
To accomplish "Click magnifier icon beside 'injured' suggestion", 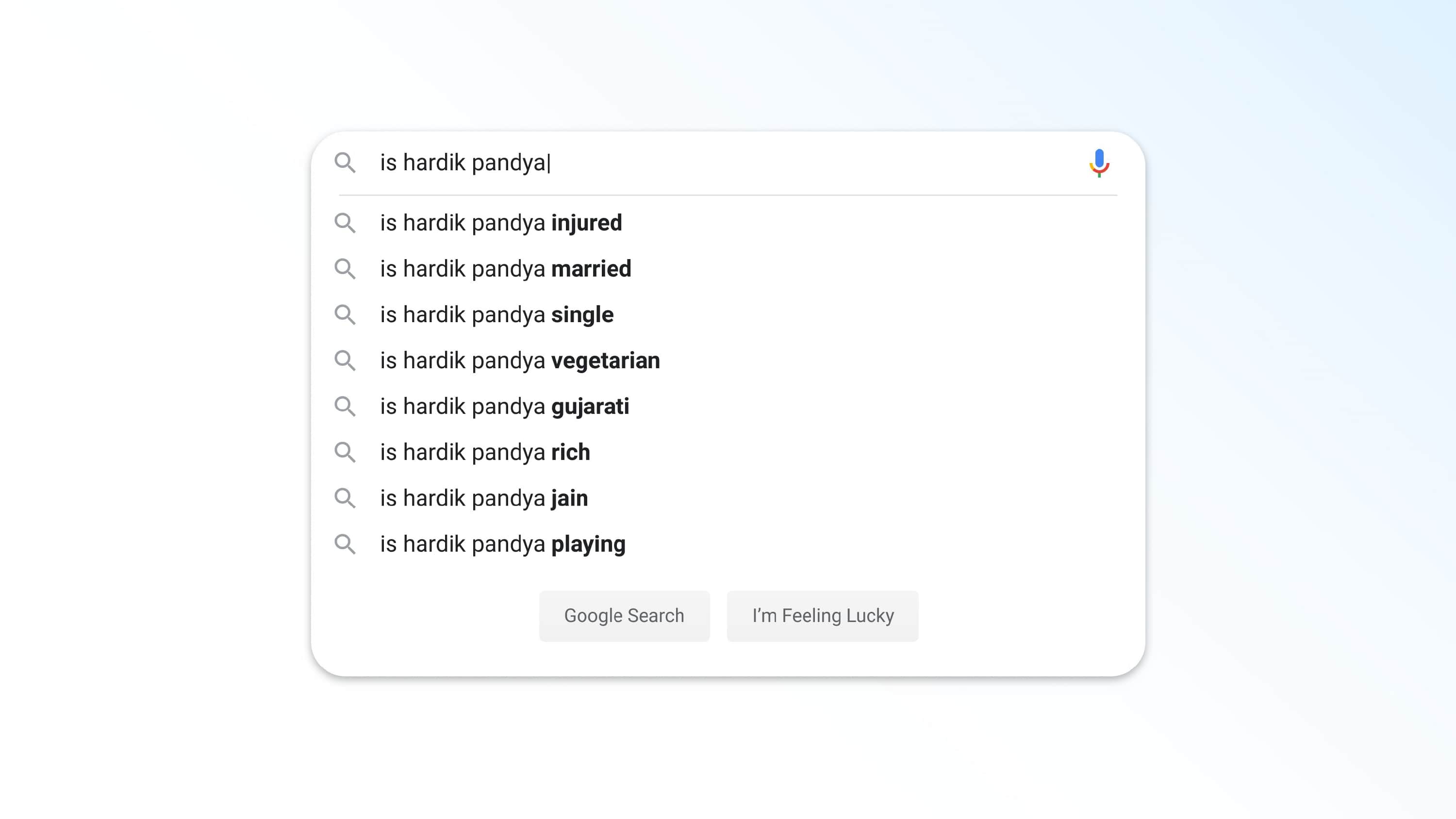I will [345, 223].
